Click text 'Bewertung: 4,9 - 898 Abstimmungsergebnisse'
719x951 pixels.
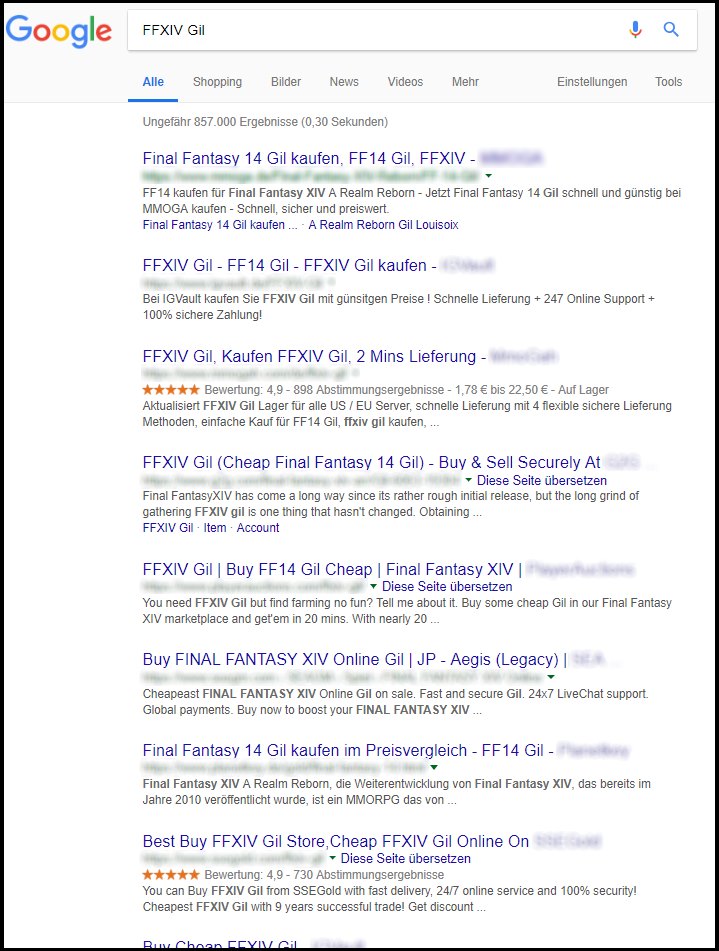[324, 389]
